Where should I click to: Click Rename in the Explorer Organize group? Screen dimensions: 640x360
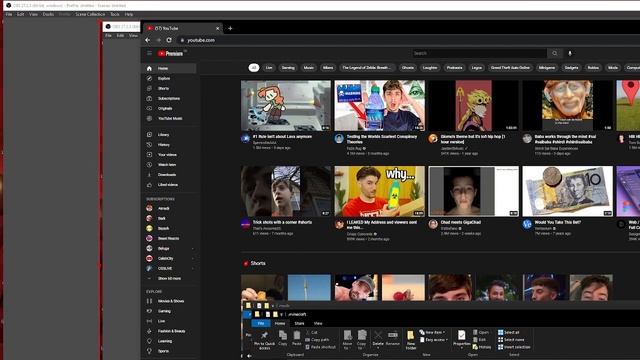(393, 338)
